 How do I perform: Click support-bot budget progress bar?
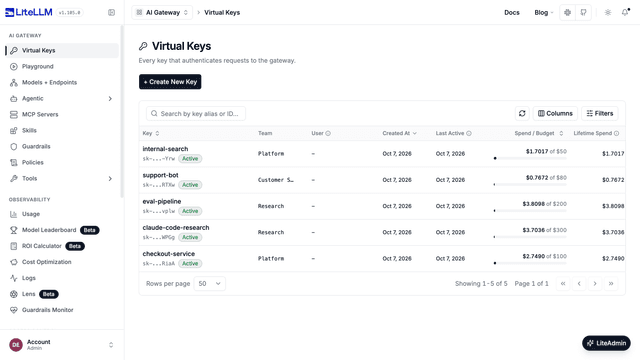click(x=530, y=184)
